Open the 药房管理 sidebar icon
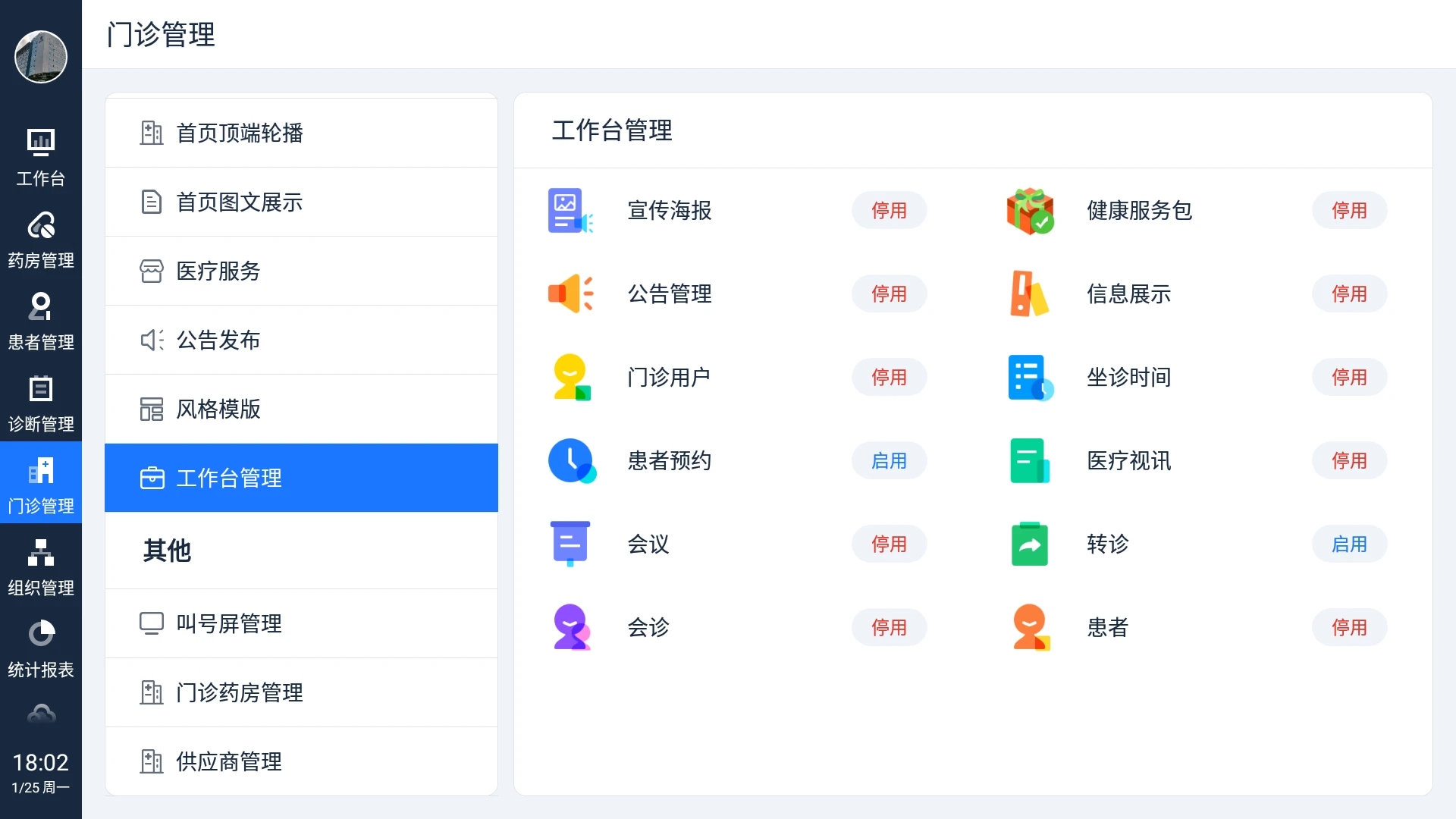Viewport: 1456px width, 819px height. (41, 239)
